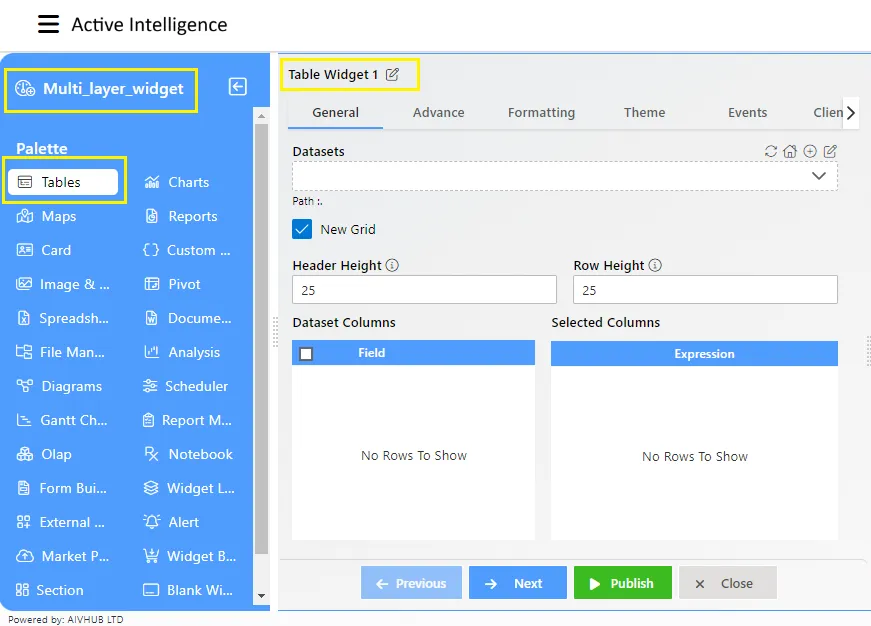Viewport: 871px width, 626px height.
Task: Show Row Height info tooltip icon
Action: point(655,265)
